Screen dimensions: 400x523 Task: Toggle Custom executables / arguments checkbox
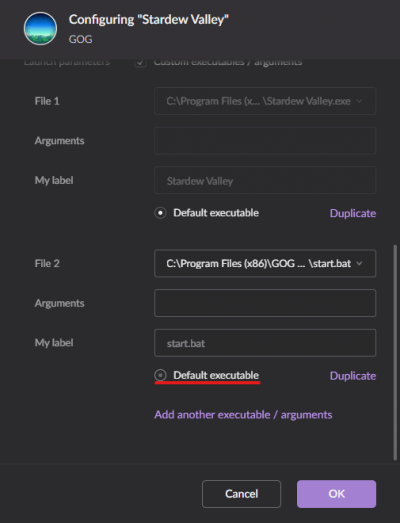click(140, 62)
